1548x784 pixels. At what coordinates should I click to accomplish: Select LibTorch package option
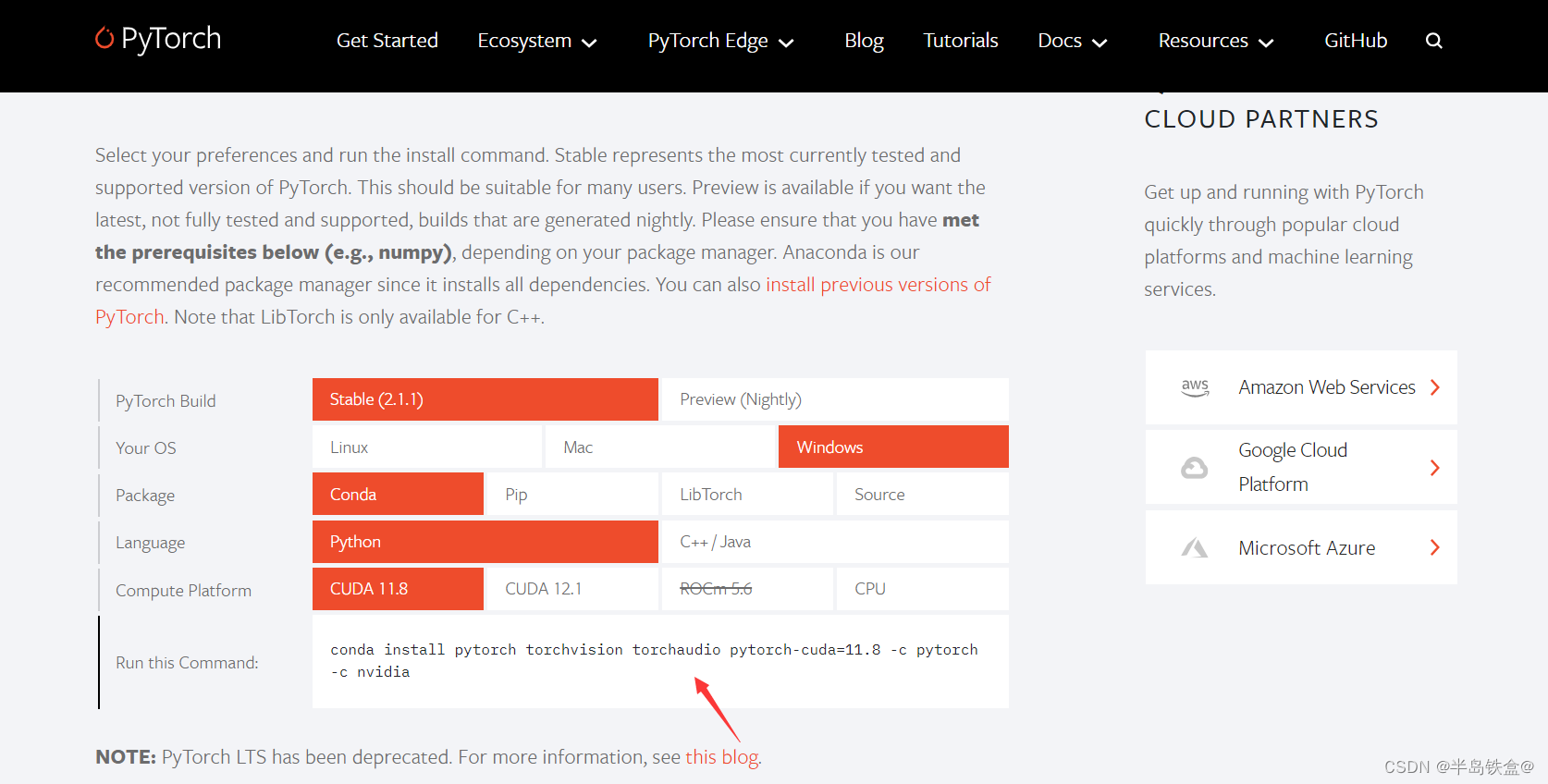747,494
